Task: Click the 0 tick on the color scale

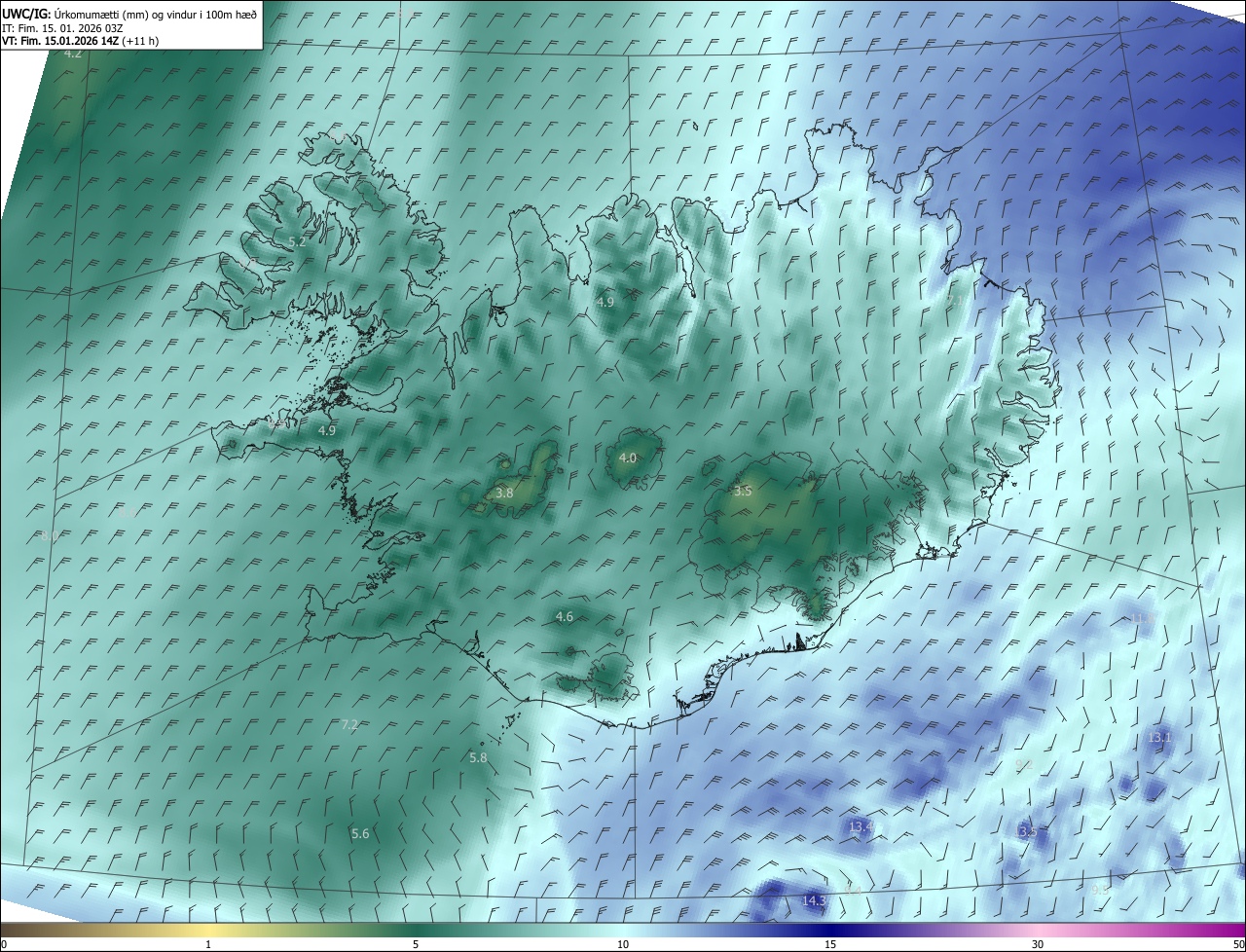Action: coord(4,945)
